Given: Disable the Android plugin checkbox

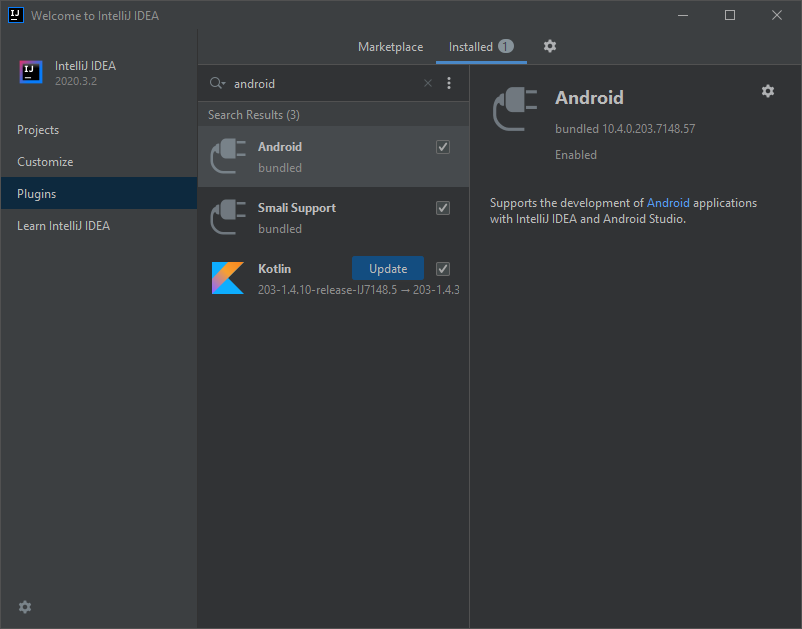Looking at the screenshot, I should (443, 147).
